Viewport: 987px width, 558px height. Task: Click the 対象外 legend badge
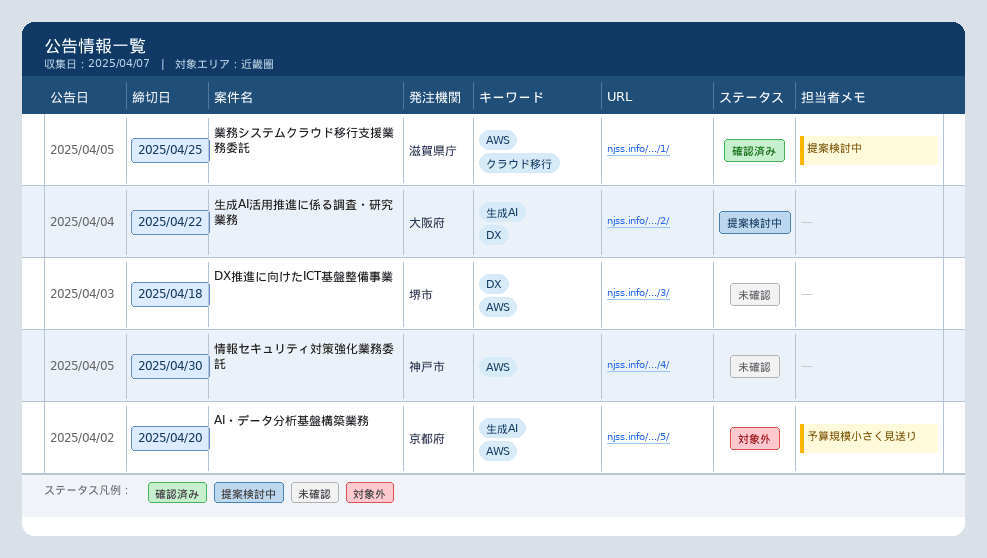tap(369, 493)
